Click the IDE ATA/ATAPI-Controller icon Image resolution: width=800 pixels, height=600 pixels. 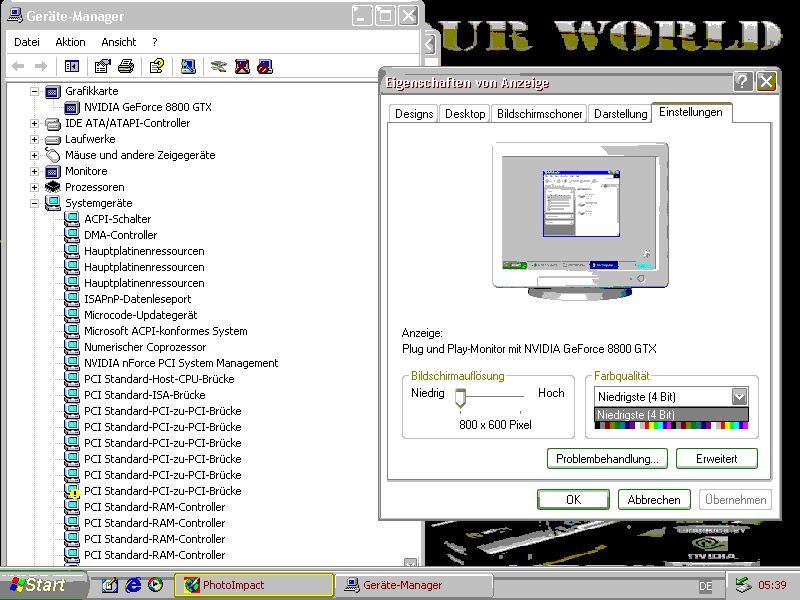pyautogui.click(x=53, y=123)
